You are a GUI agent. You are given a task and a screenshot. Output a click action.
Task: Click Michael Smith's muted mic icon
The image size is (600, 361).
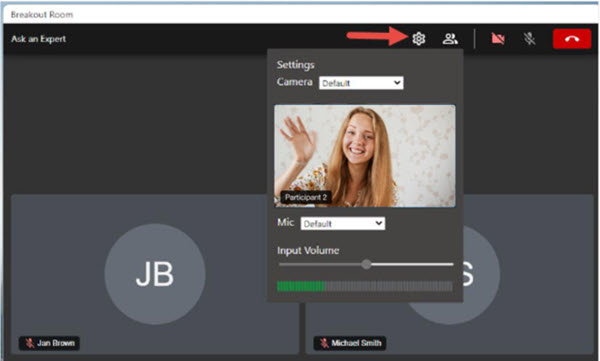coord(324,343)
